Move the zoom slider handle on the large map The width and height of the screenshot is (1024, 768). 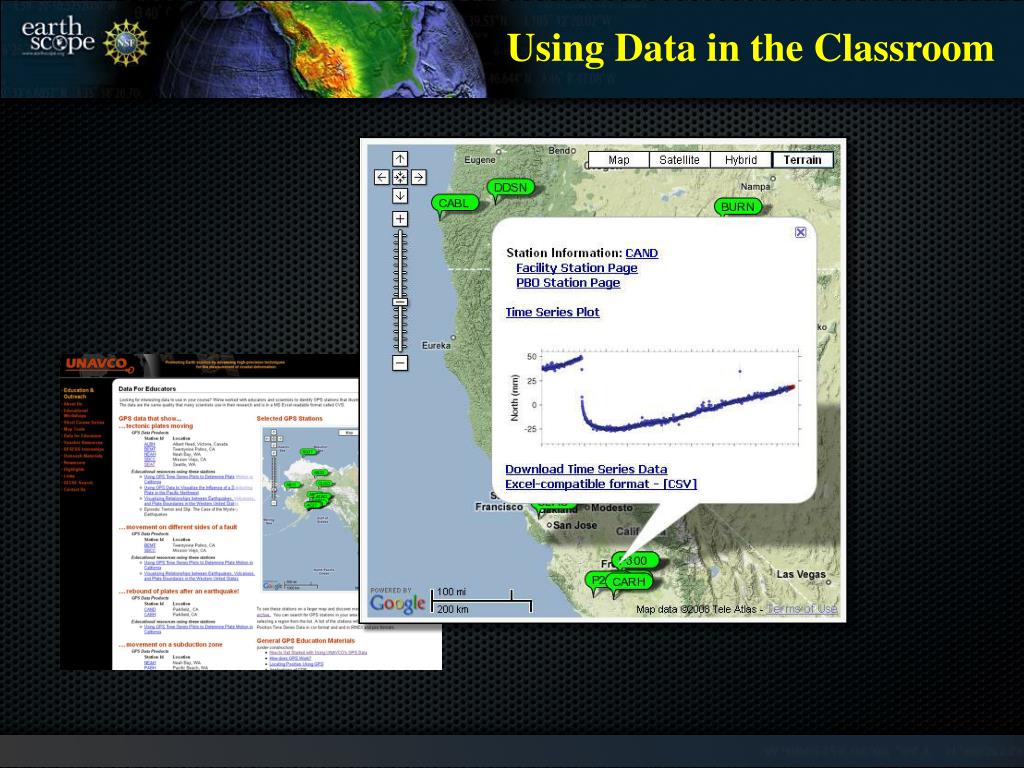click(x=400, y=302)
